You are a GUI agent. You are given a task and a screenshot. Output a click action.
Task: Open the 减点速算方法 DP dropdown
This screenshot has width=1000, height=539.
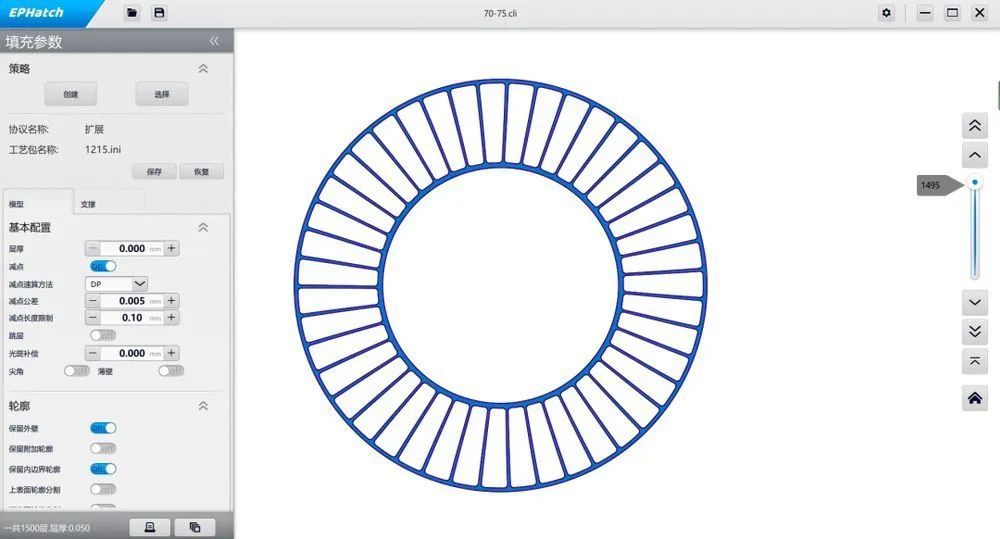(x=117, y=284)
